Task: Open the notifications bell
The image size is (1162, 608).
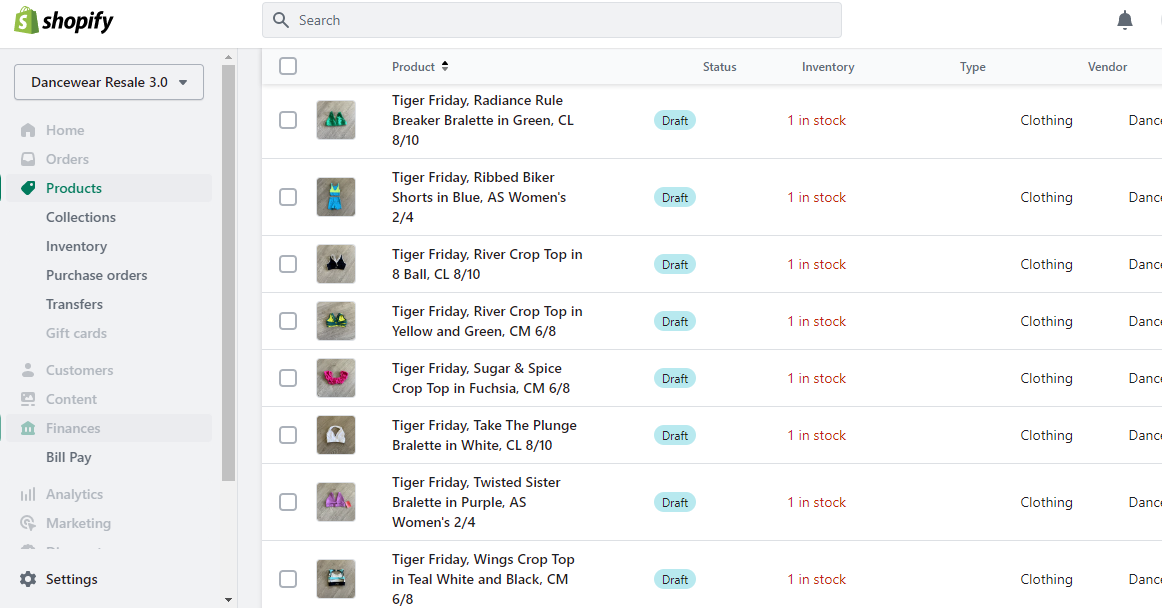Action: pyautogui.click(x=1125, y=20)
